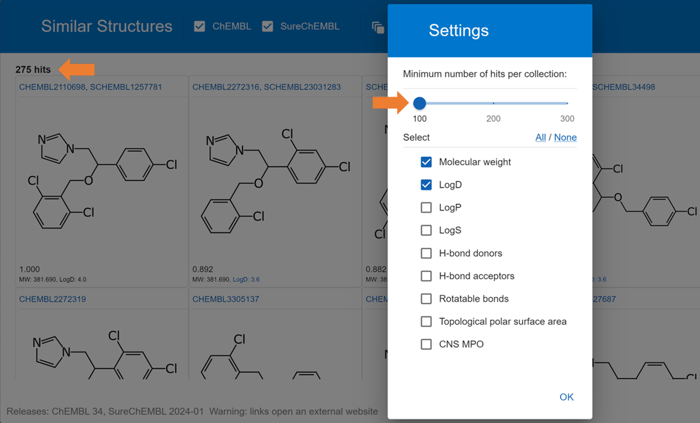This screenshot has height=423, width=700.
Task: Uncheck Molecular weight property
Action: (426, 162)
